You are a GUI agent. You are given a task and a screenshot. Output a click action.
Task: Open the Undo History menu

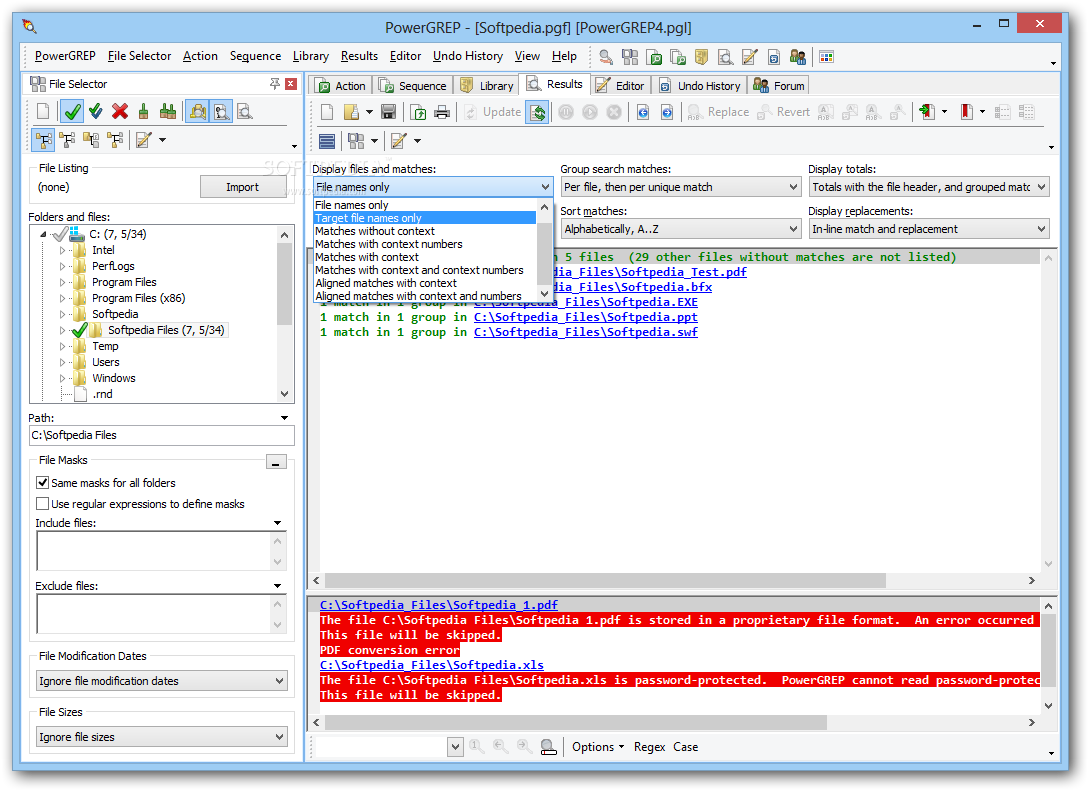pos(467,56)
